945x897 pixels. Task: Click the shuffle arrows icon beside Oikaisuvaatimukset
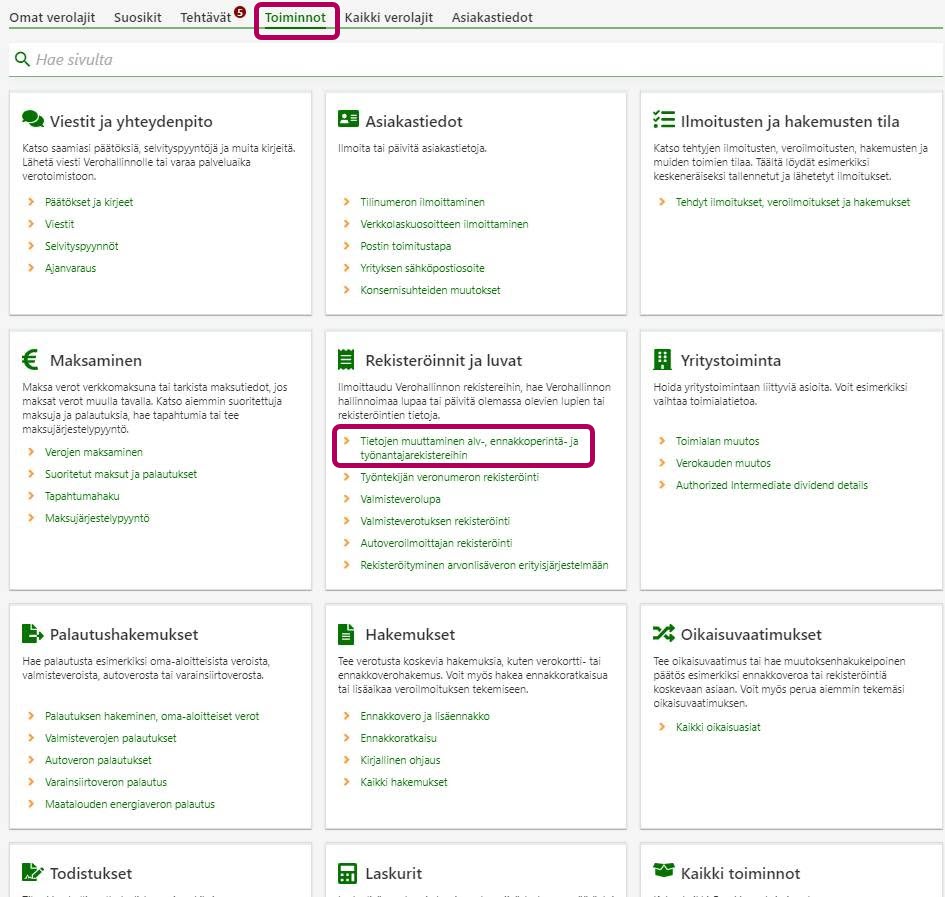(663, 633)
